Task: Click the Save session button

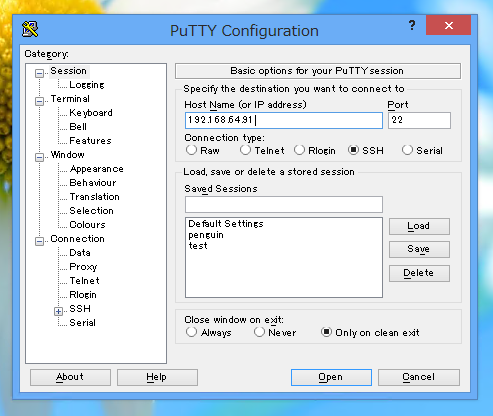Action: [419, 249]
